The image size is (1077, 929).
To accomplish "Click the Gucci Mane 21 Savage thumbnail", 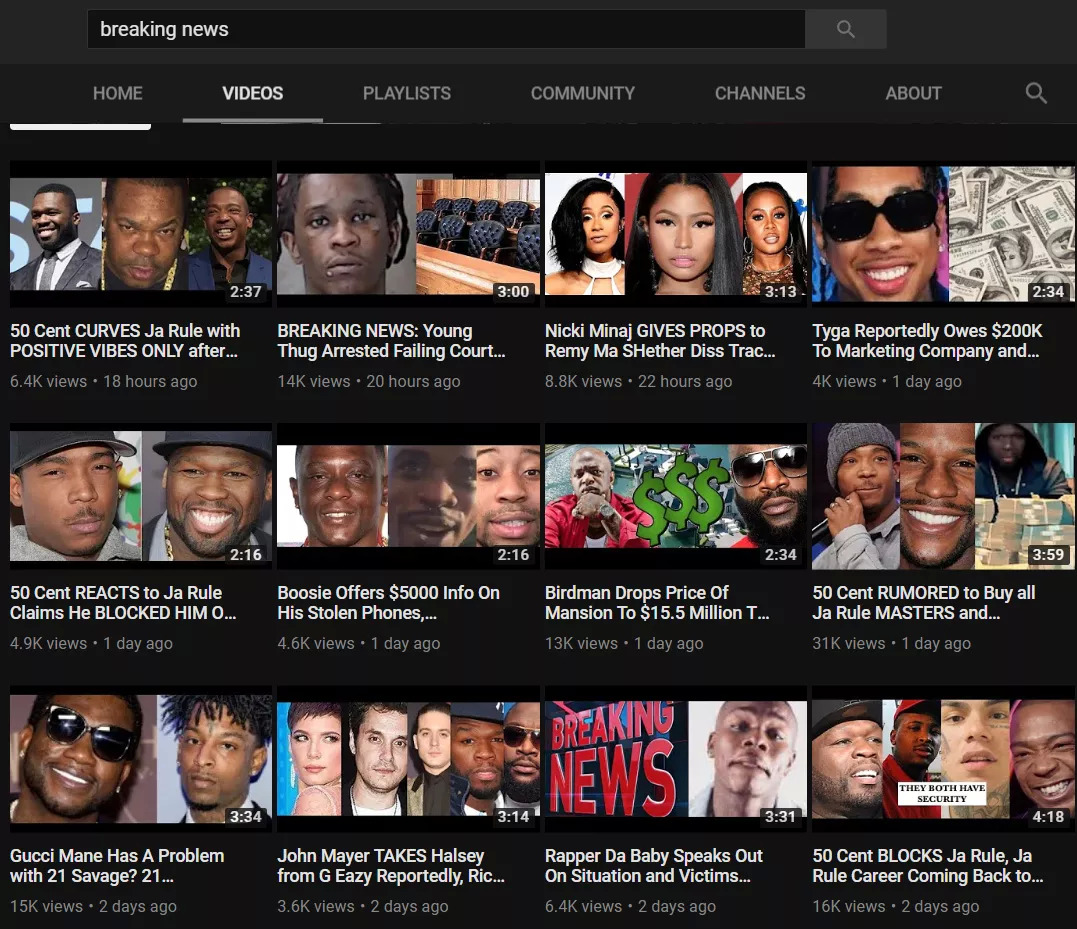I will pyautogui.click(x=140, y=760).
